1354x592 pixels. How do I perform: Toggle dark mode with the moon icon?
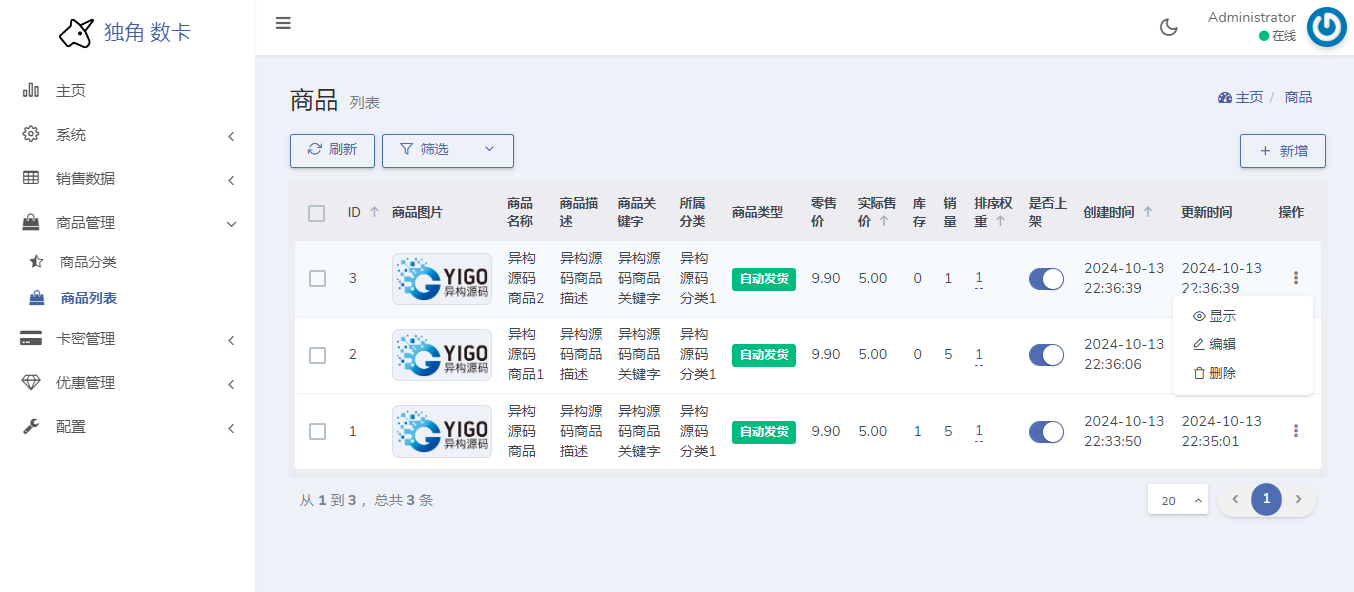pos(1168,27)
